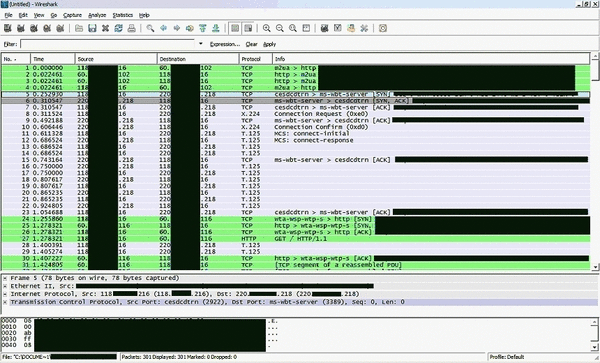Reset zoom to normal size
Screen dimensions: 600x363
(293, 28)
